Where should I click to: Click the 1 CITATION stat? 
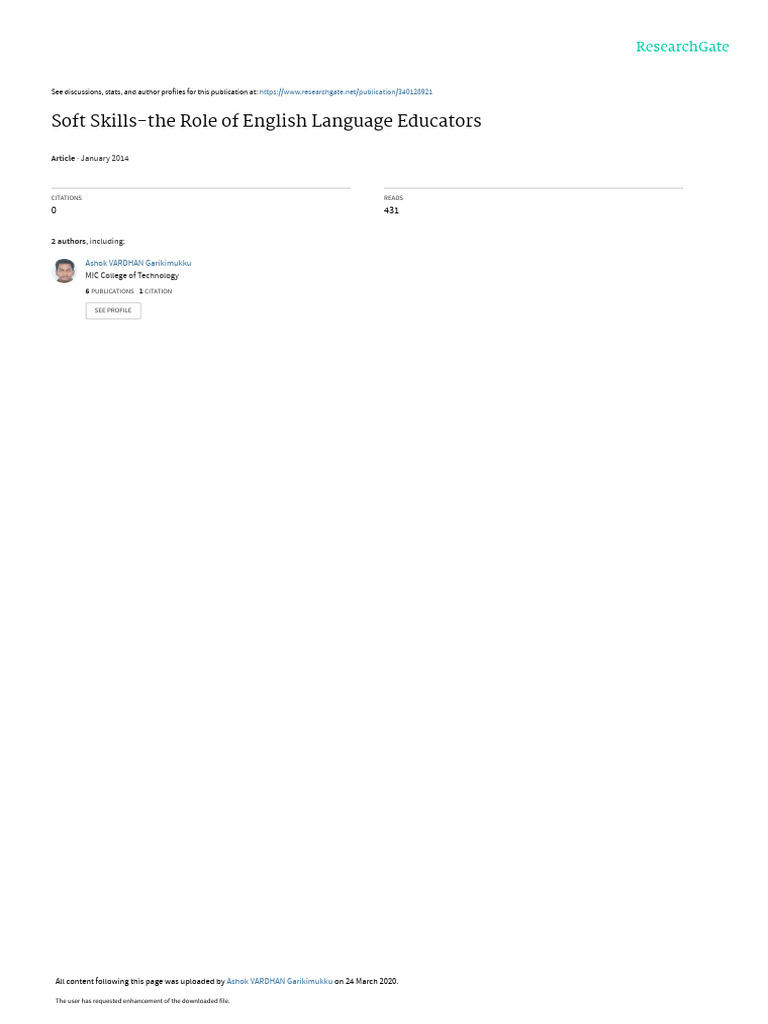point(155,291)
